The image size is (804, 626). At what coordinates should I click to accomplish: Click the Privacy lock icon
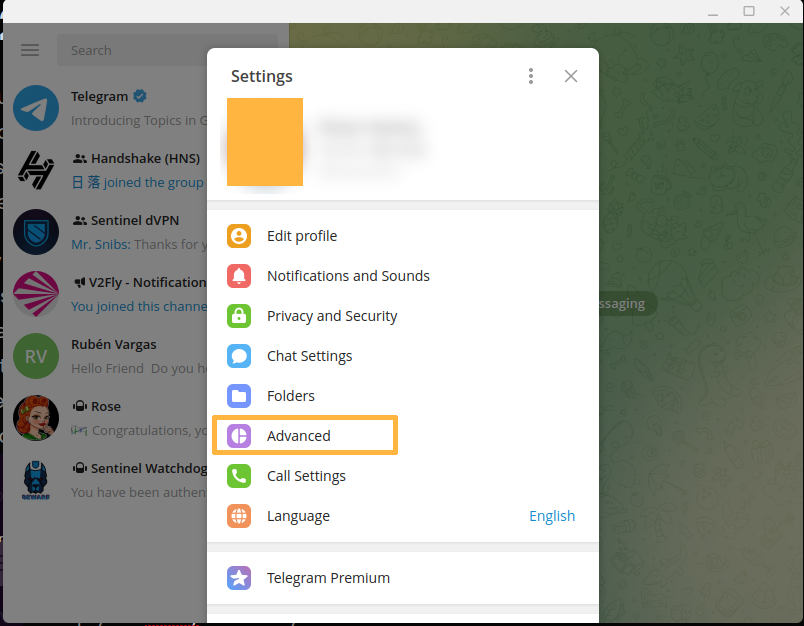[239, 316]
